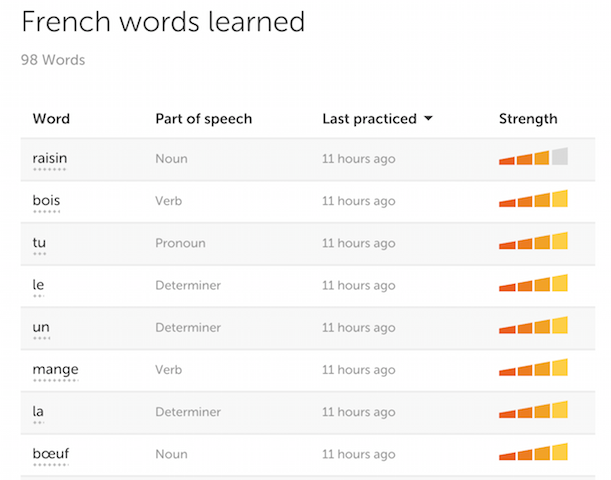Sort the table by Last practiced header
The image size is (611, 480).
click(x=369, y=119)
